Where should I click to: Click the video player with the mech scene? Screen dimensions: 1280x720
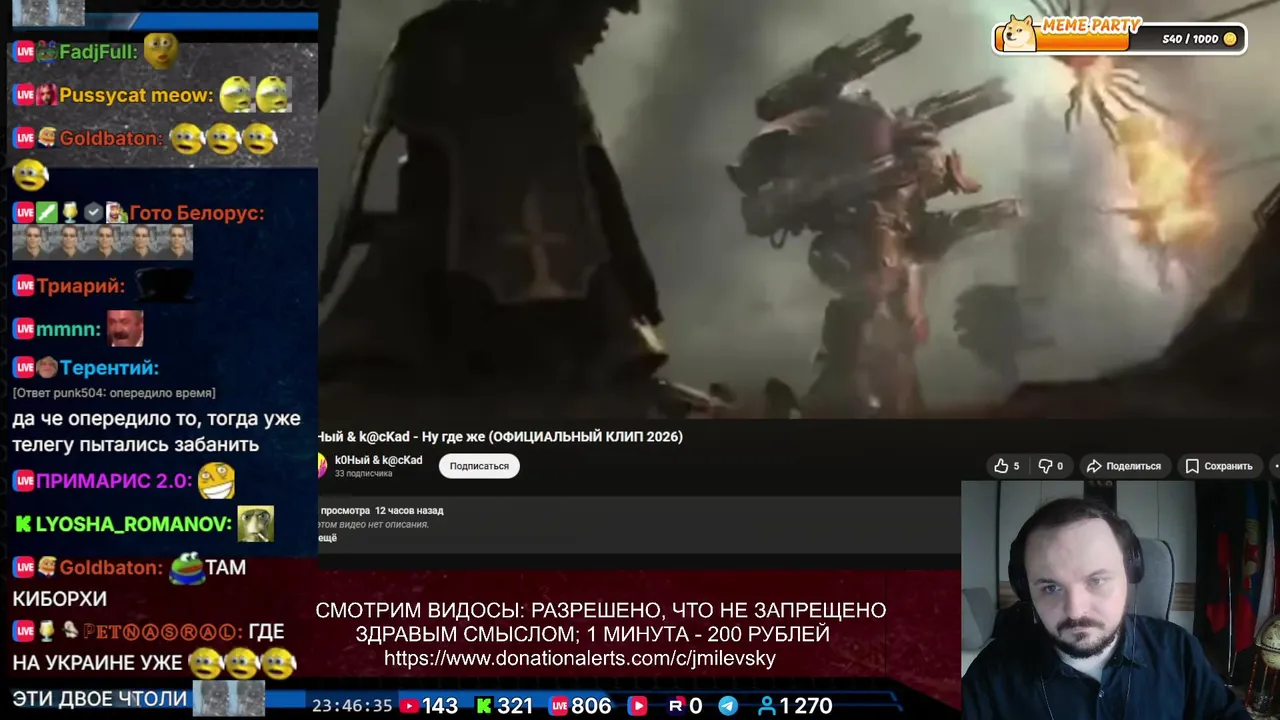tap(799, 209)
